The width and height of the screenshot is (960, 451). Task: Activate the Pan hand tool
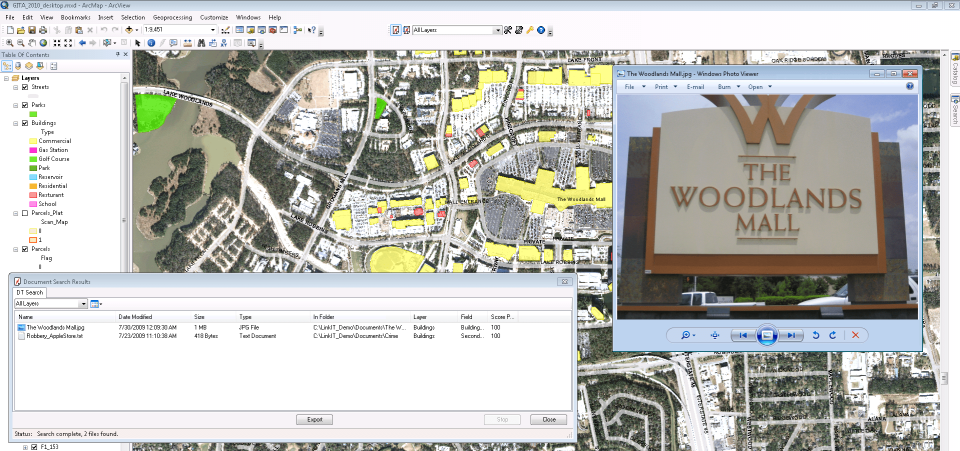tap(32, 43)
